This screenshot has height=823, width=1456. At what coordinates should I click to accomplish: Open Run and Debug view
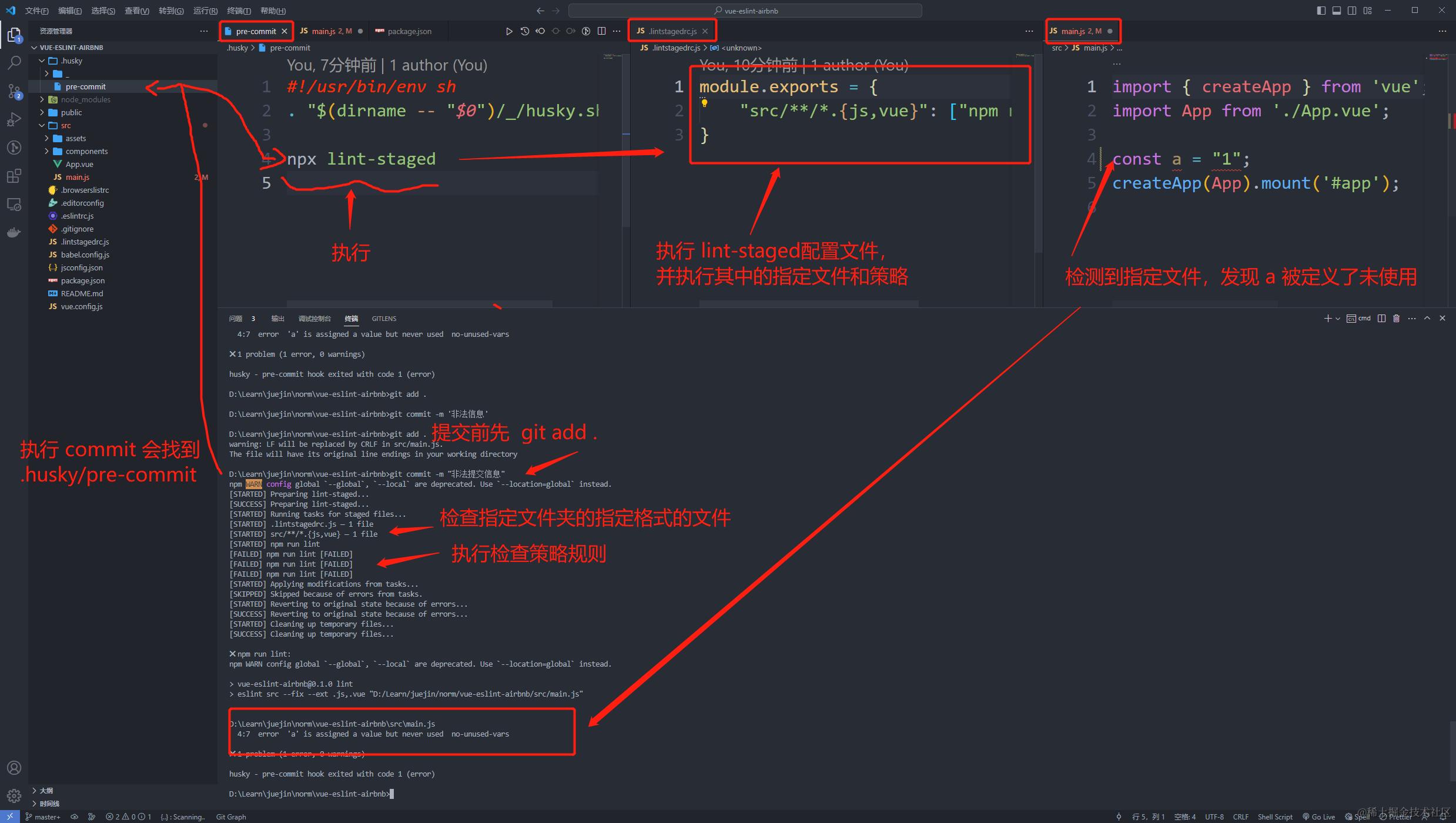14,119
